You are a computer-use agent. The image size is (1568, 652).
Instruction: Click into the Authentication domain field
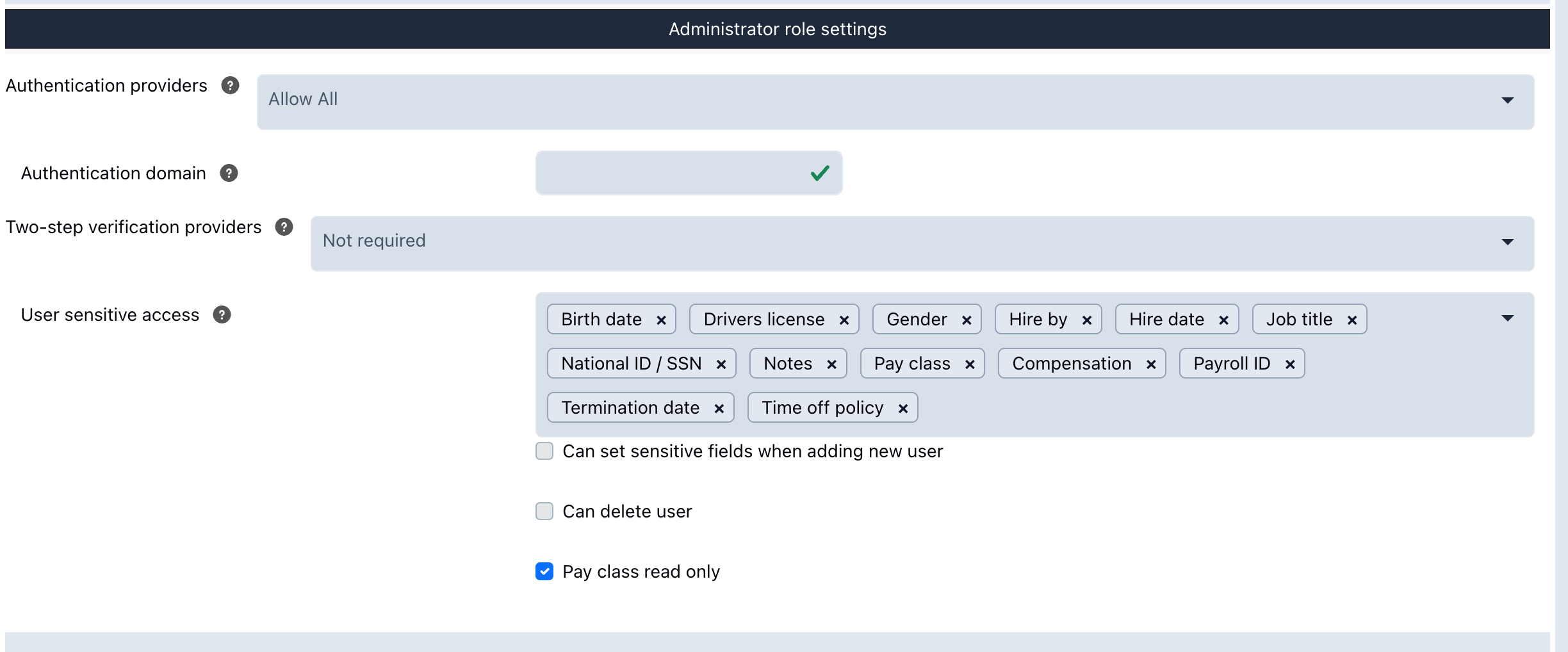(x=689, y=173)
